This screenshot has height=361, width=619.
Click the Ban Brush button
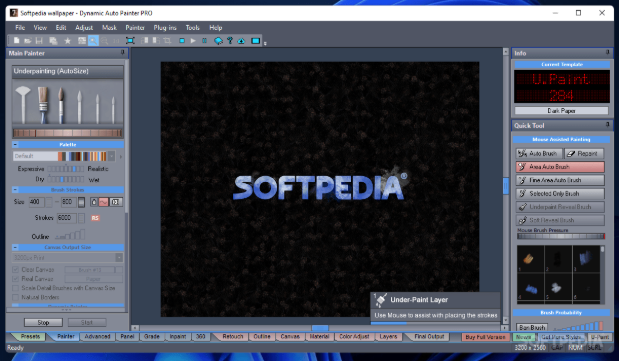[532, 327]
